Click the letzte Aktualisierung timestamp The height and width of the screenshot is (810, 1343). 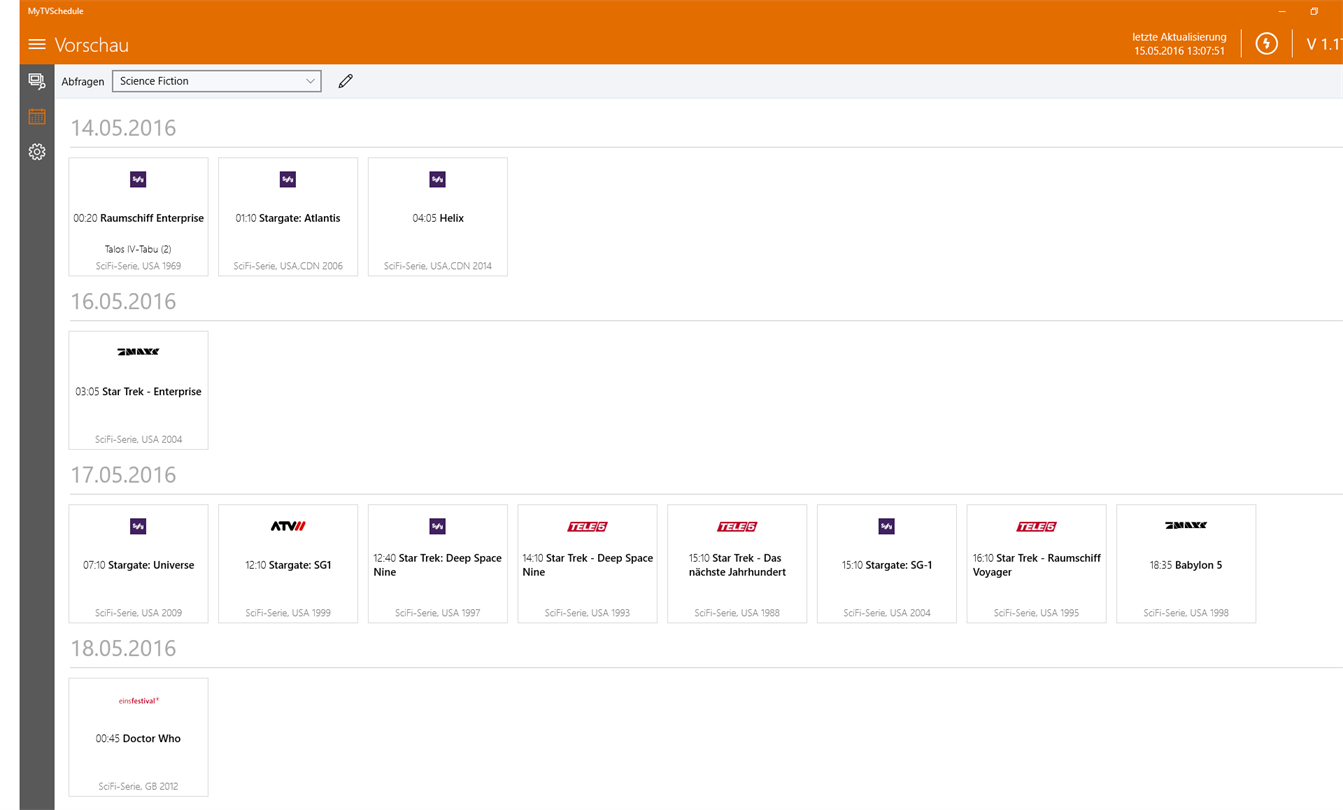click(1179, 44)
